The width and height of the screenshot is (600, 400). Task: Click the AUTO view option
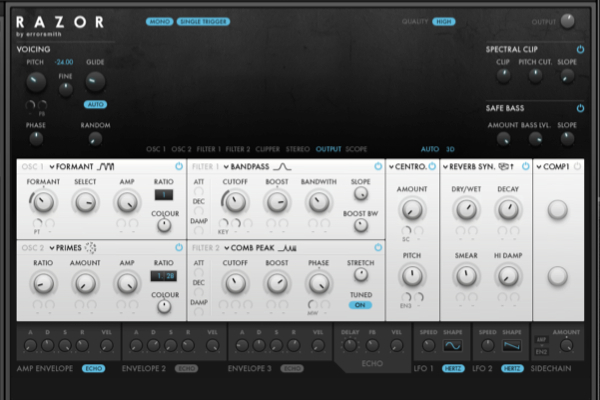pos(430,149)
